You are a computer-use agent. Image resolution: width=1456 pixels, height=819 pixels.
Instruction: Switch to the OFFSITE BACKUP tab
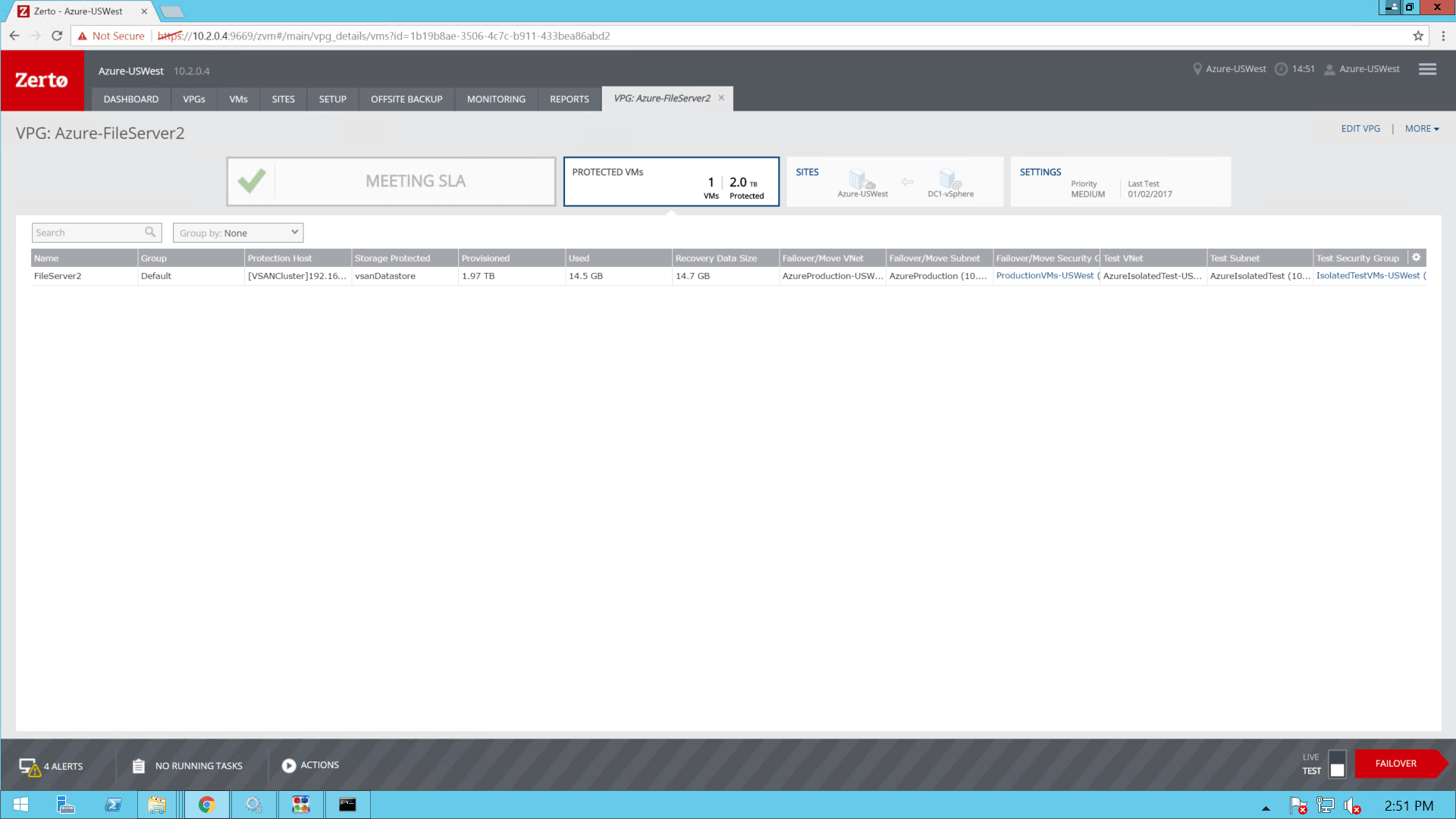[406, 99]
